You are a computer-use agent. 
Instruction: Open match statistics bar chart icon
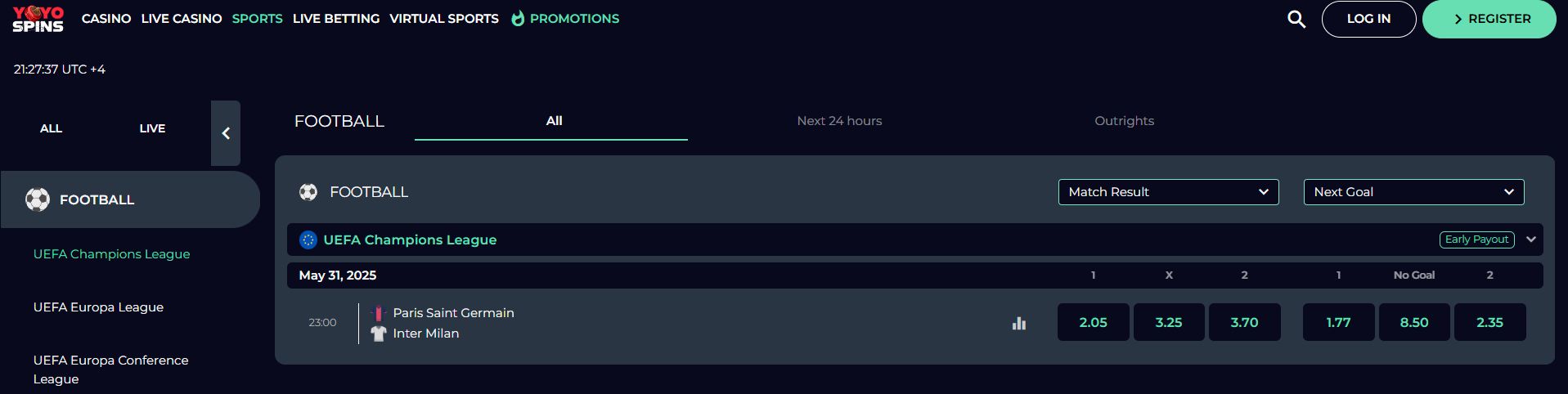point(1018,323)
